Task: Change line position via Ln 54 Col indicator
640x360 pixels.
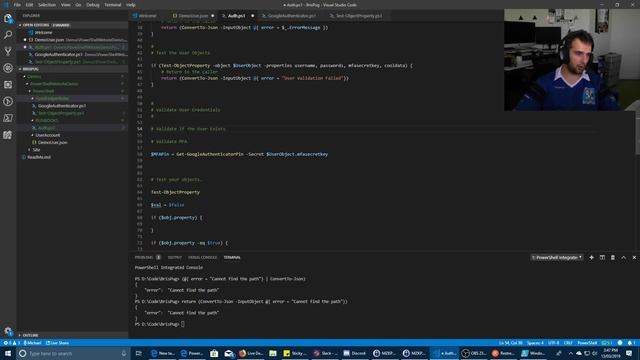Action: [x=510, y=343]
